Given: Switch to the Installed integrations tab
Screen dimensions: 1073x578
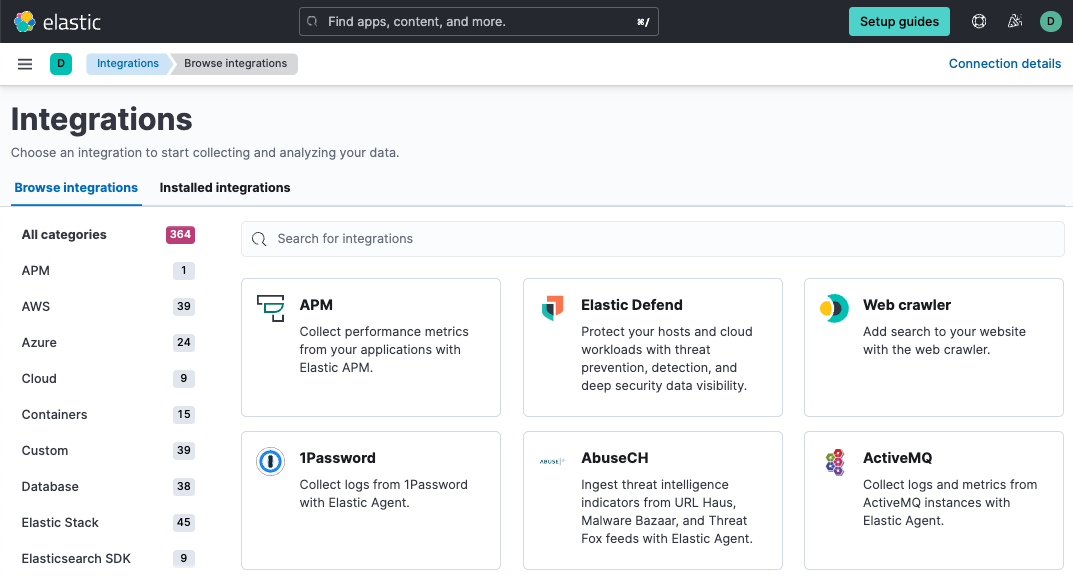Looking at the screenshot, I should click(x=224, y=188).
